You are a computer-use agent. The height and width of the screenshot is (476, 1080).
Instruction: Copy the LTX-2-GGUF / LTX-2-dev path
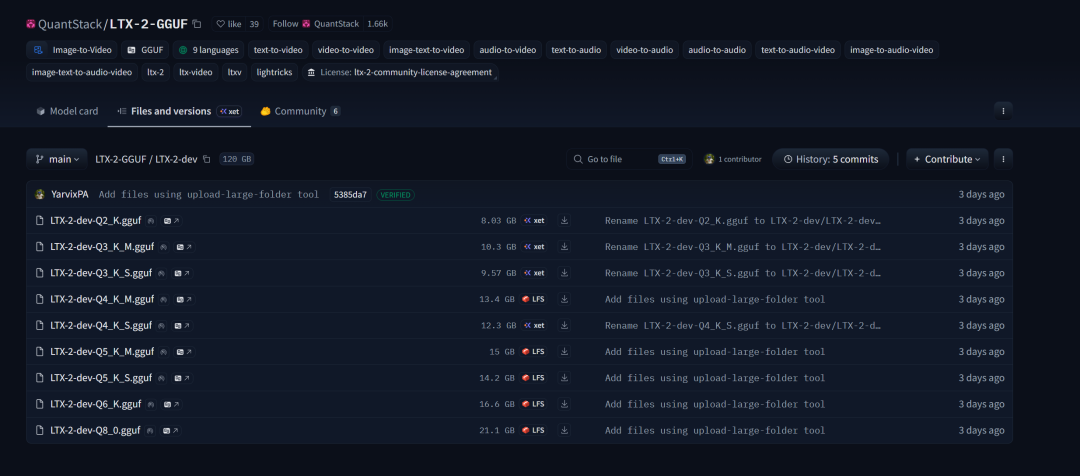[207, 159]
